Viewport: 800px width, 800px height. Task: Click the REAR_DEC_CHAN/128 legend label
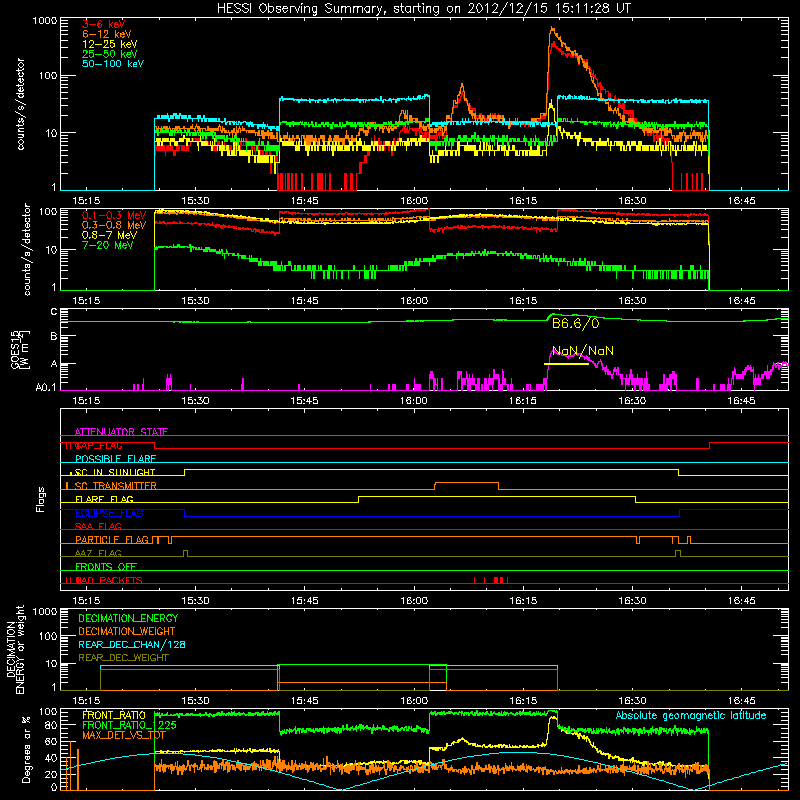point(132,645)
